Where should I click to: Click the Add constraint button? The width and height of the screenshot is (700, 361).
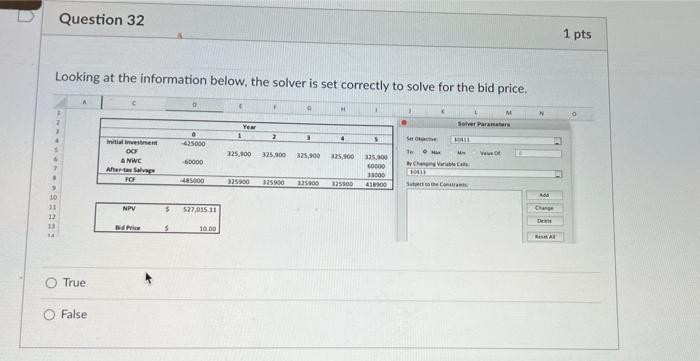[x=544, y=195]
